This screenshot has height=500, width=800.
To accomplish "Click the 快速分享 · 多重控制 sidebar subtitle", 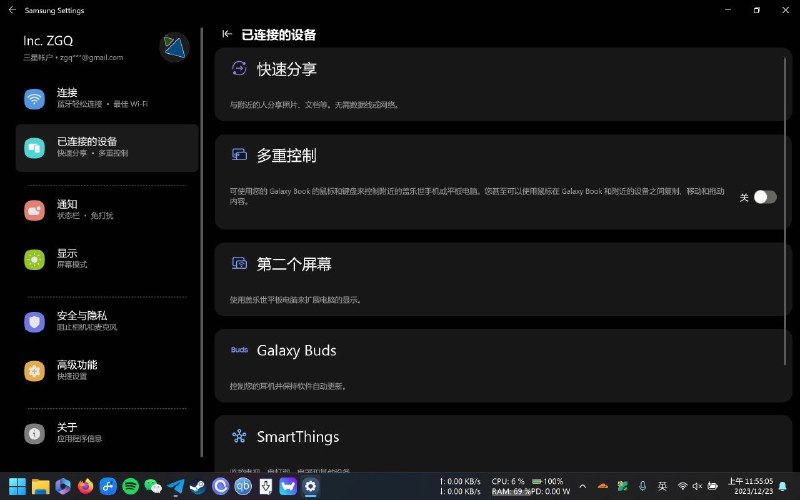I will [92, 153].
